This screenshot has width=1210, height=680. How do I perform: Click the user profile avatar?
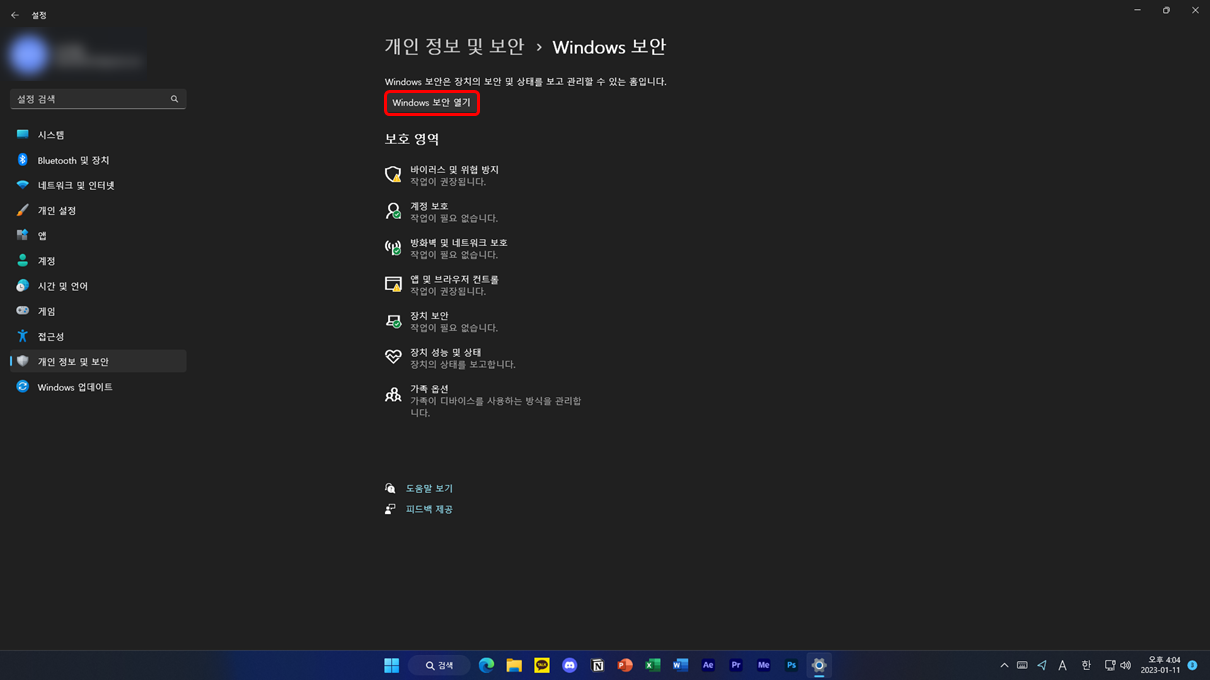(29, 54)
